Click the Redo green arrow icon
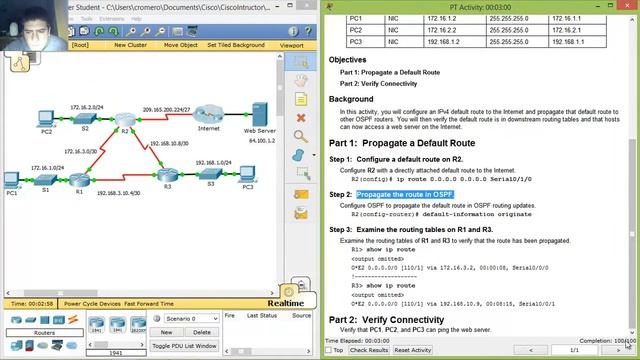The image size is (640, 360). tap(113, 31)
